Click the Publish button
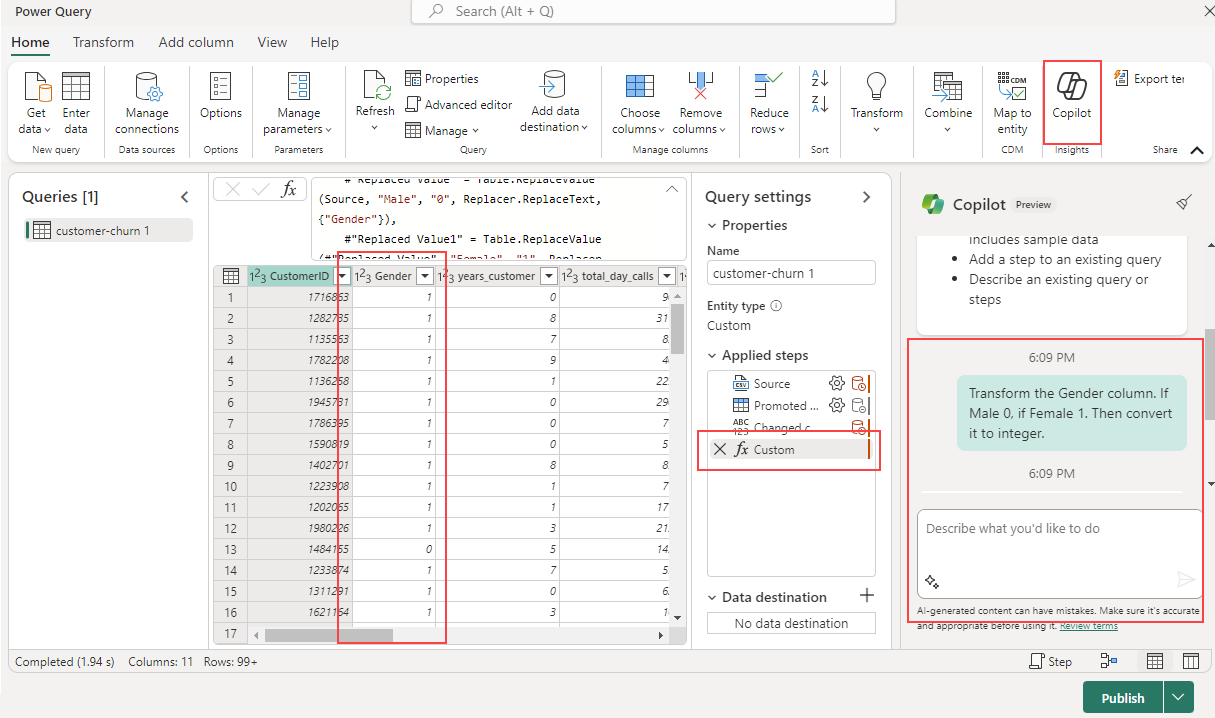This screenshot has height=718, width=1215. [x=1122, y=697]
